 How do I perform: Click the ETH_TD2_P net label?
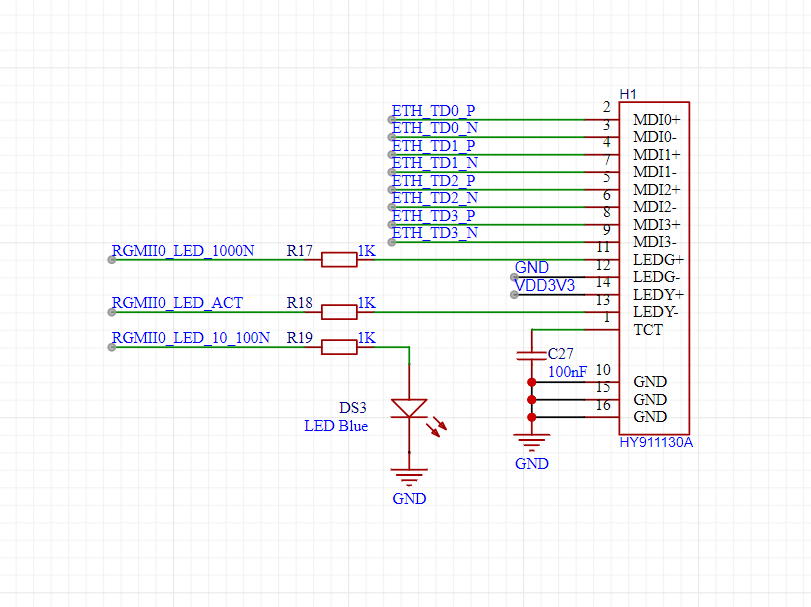coord(433,181)
